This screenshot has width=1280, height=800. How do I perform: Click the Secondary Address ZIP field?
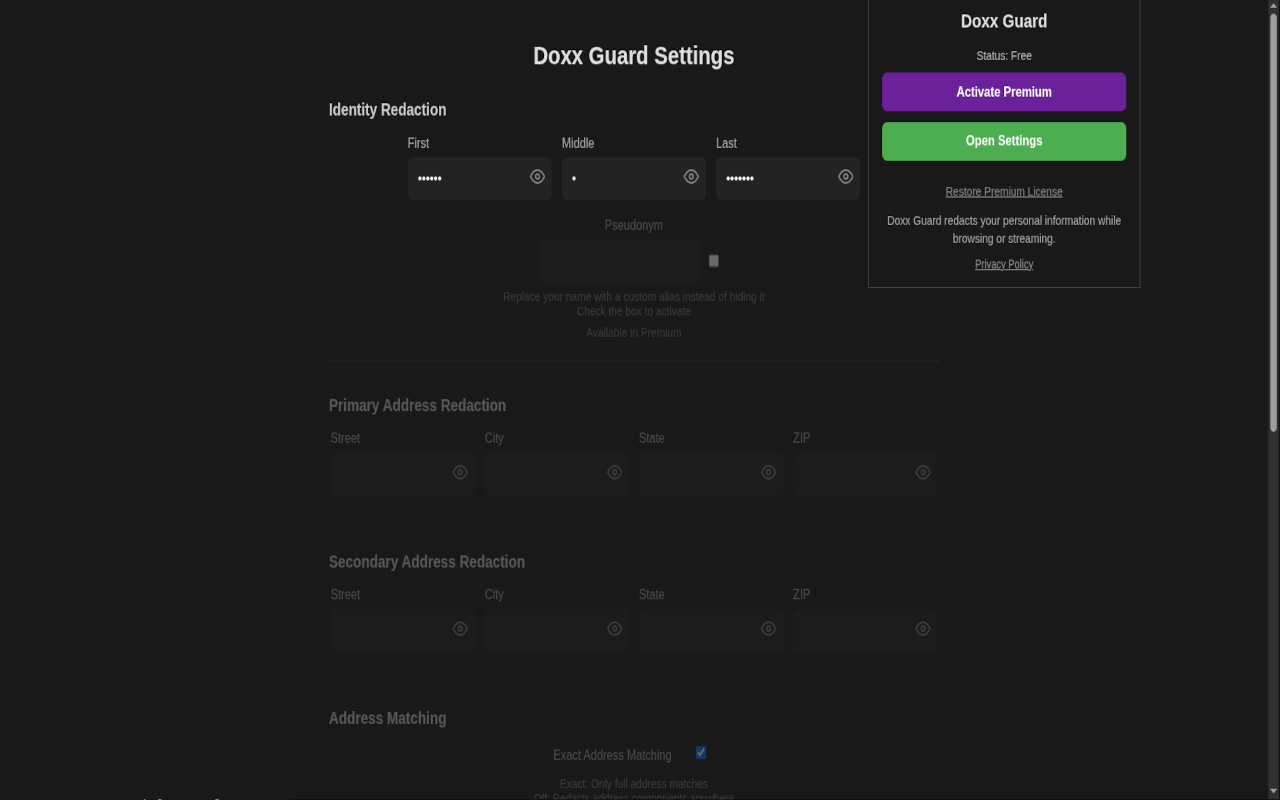865,630
